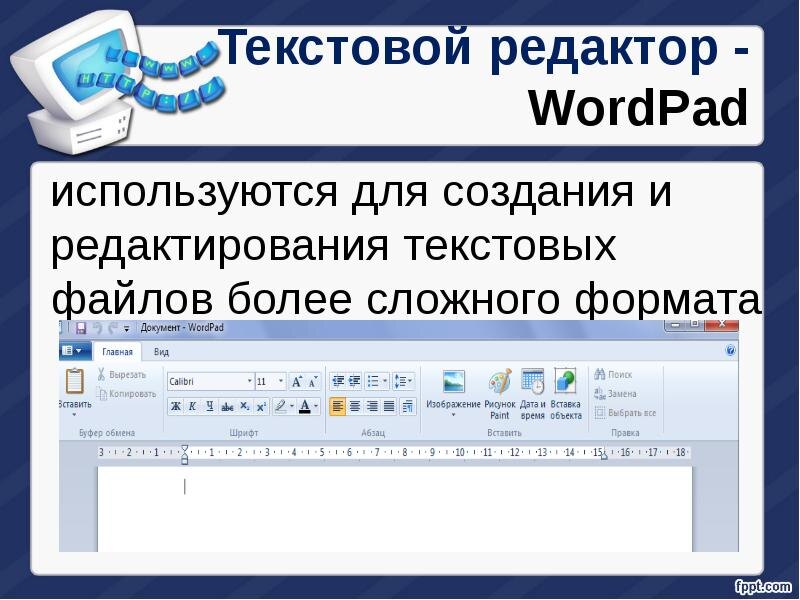Click the grow font (larger A) icon
This screenshot has width=800, height=600.
point(296,381)
